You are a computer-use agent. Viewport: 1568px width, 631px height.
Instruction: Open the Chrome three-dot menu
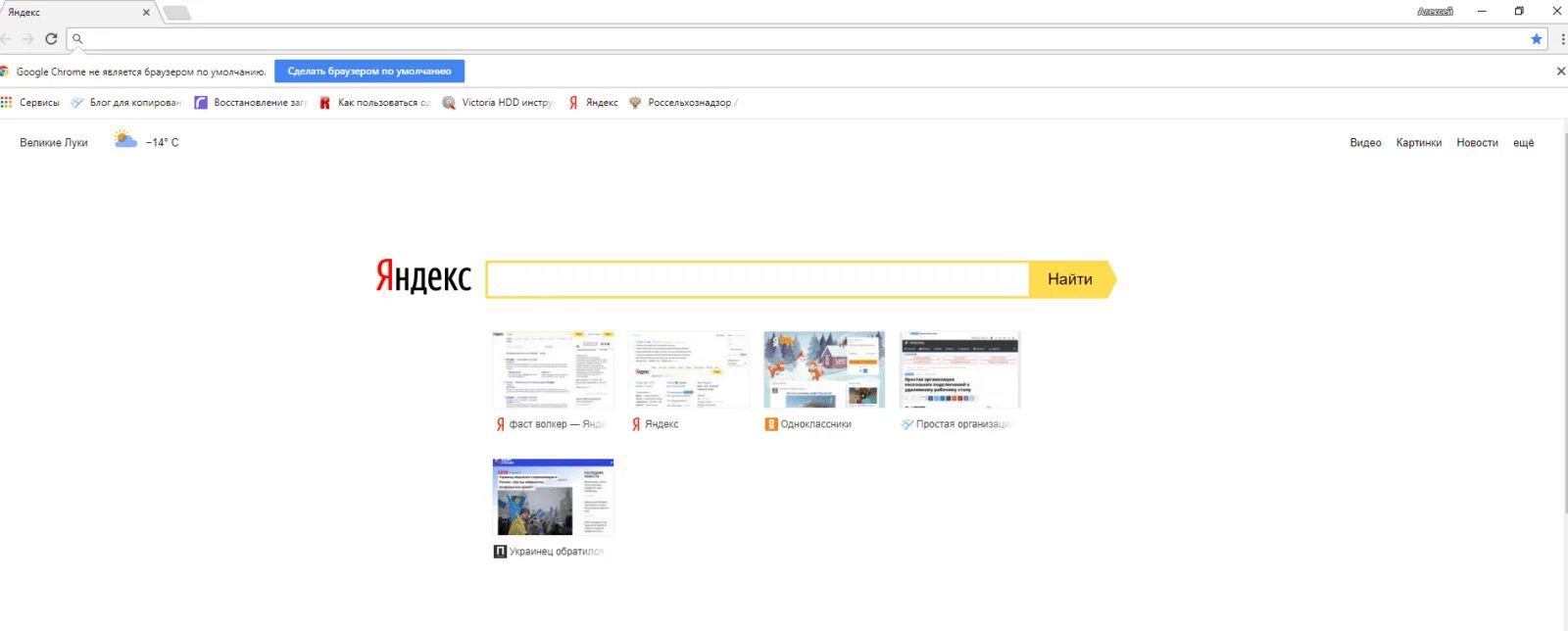click(x=1562, y=39)
